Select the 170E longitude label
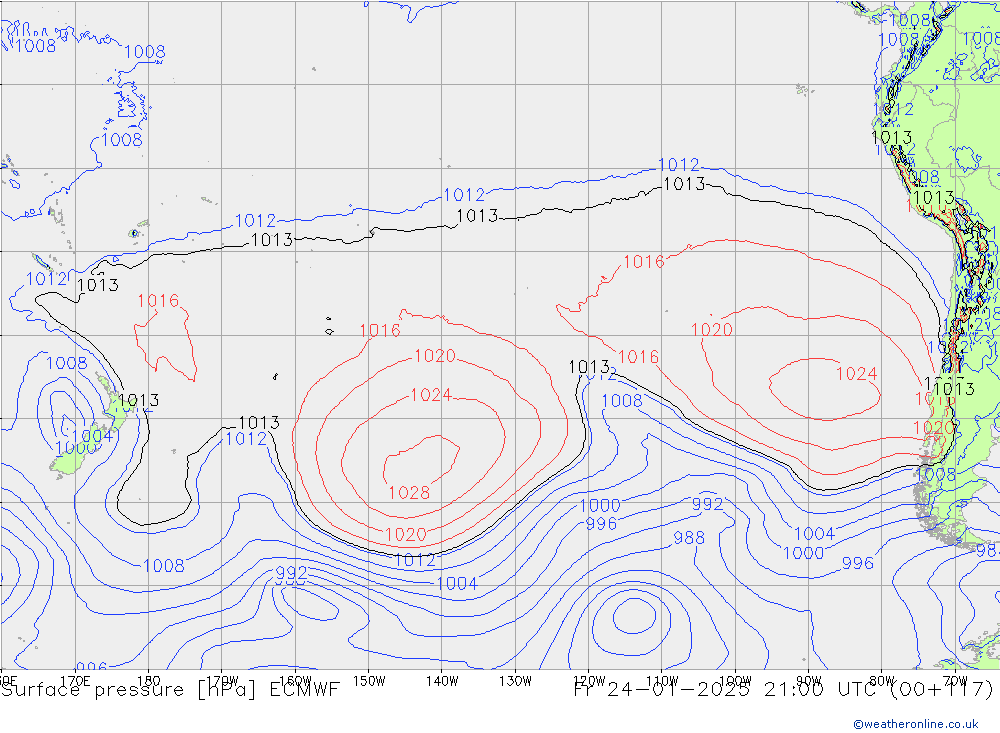Viewport: 1000px width, 733px height. (75, 681)
